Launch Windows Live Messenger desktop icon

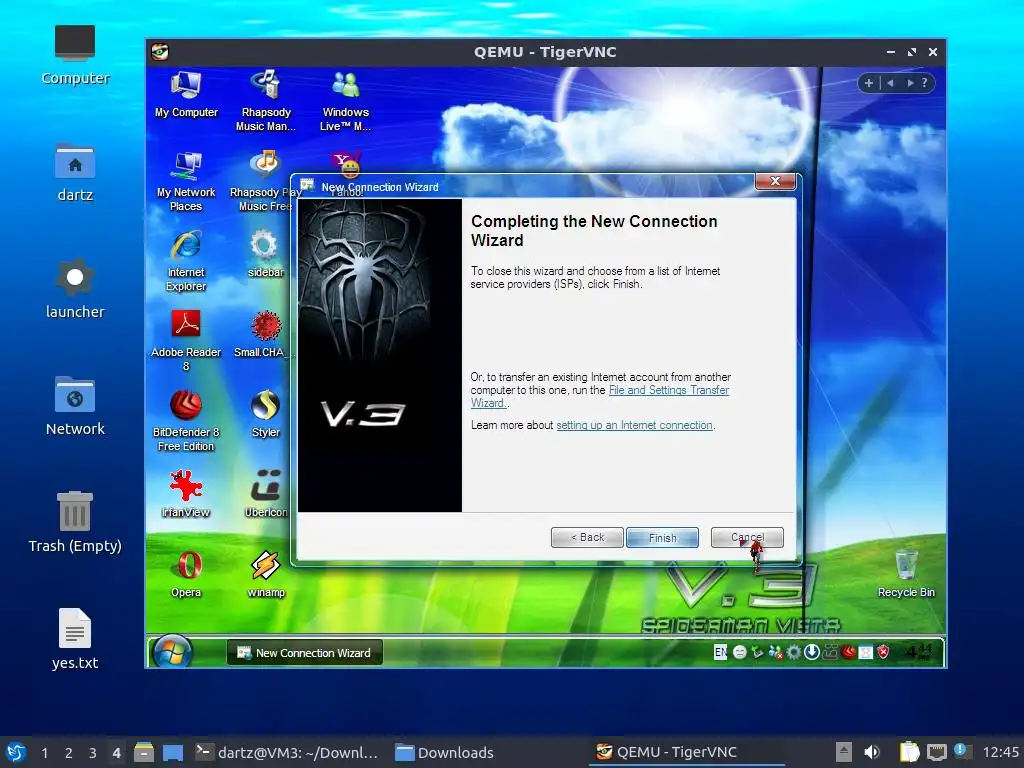coord(345,100)
